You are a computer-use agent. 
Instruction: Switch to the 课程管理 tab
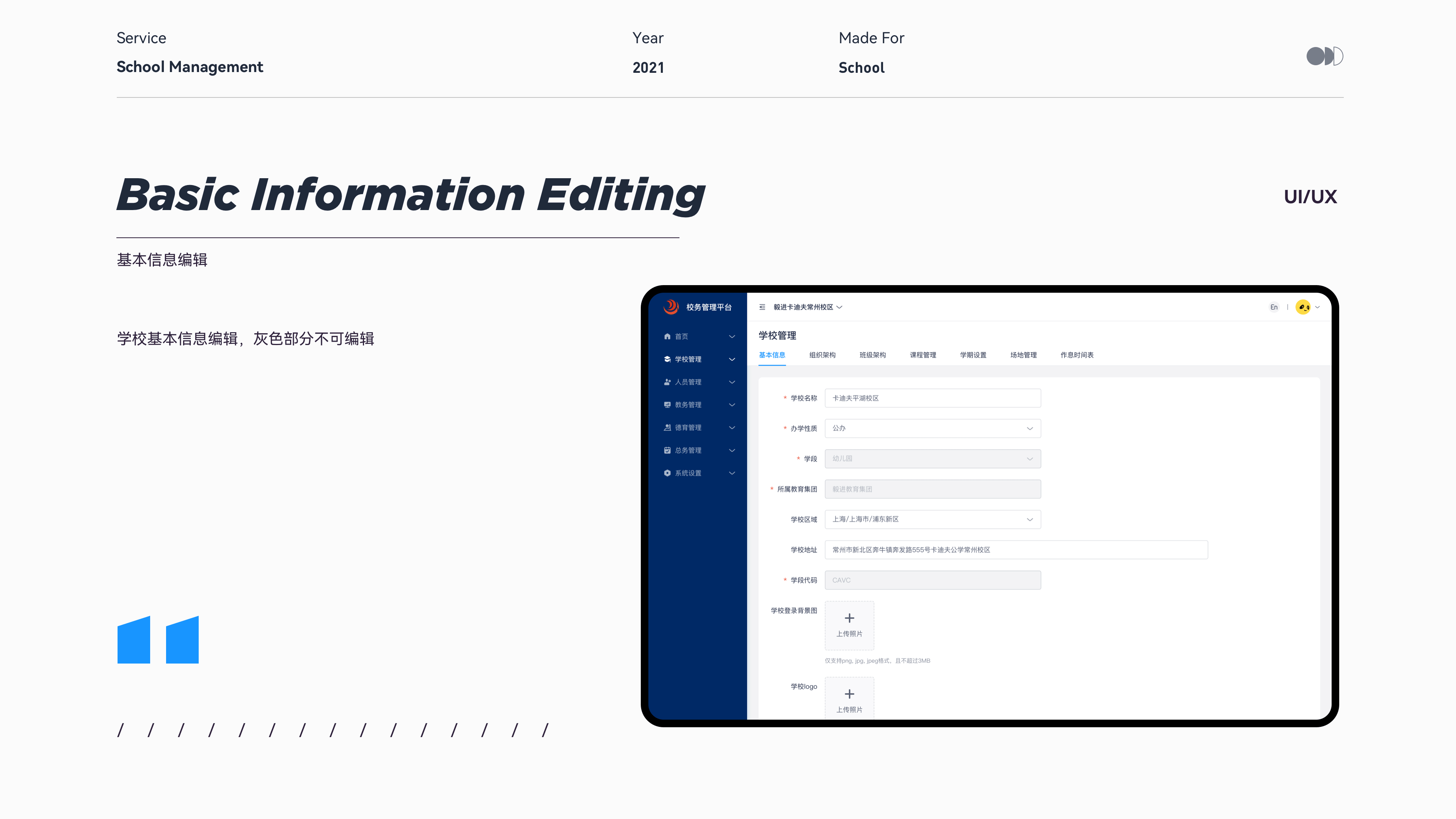(x=923, y=355)
